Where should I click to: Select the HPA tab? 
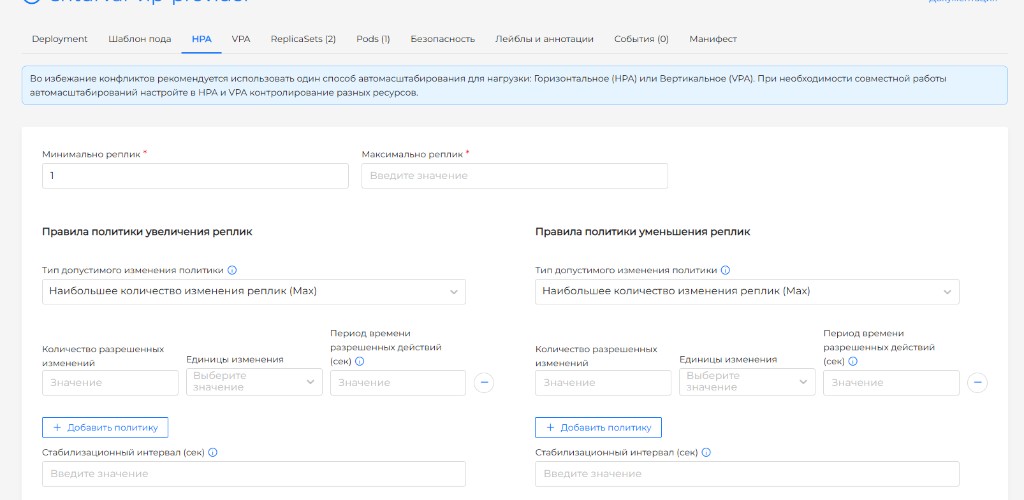(x=202, y=39)
